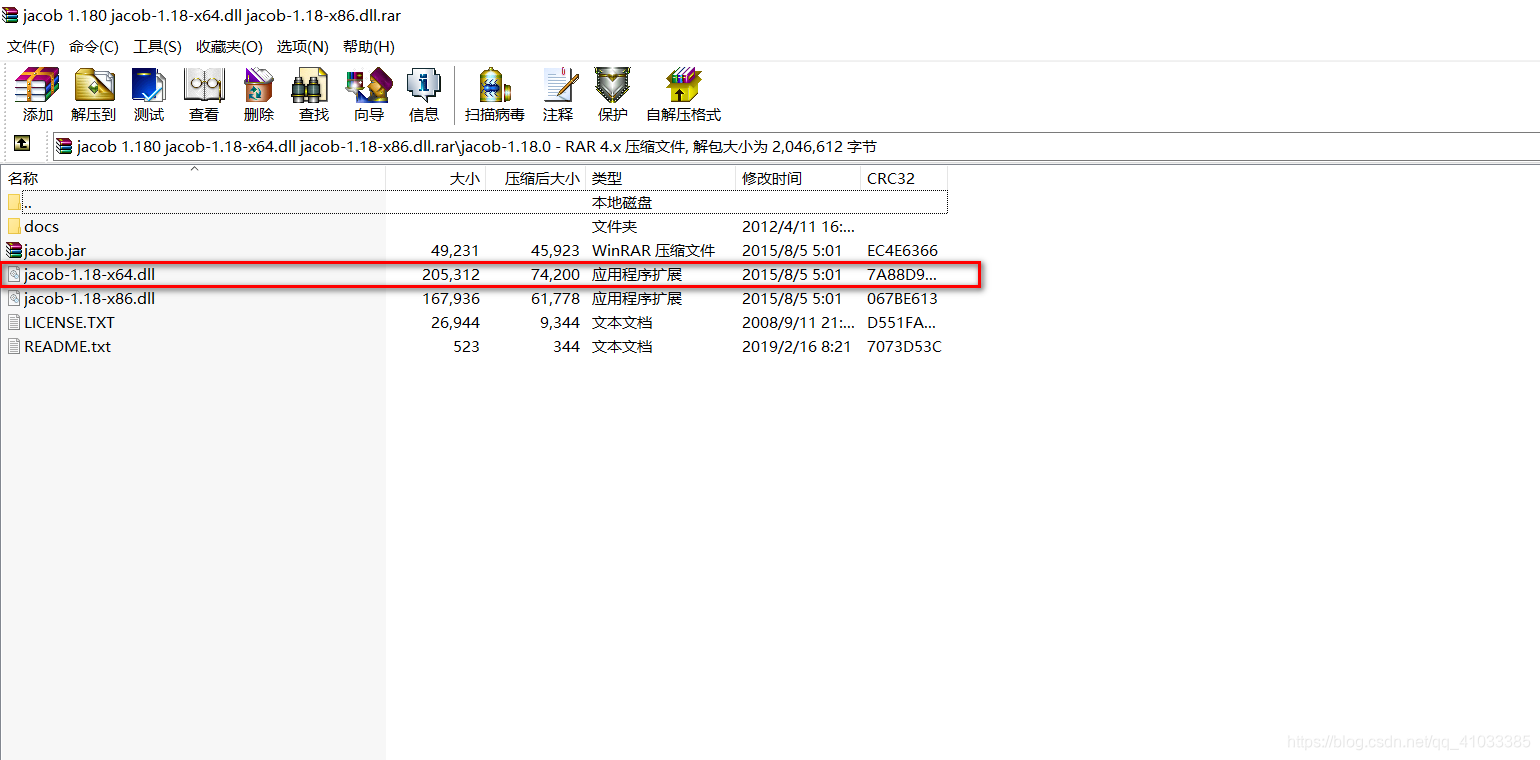Click the README.txt file icon
The image size is (1540, 760).
14,346
